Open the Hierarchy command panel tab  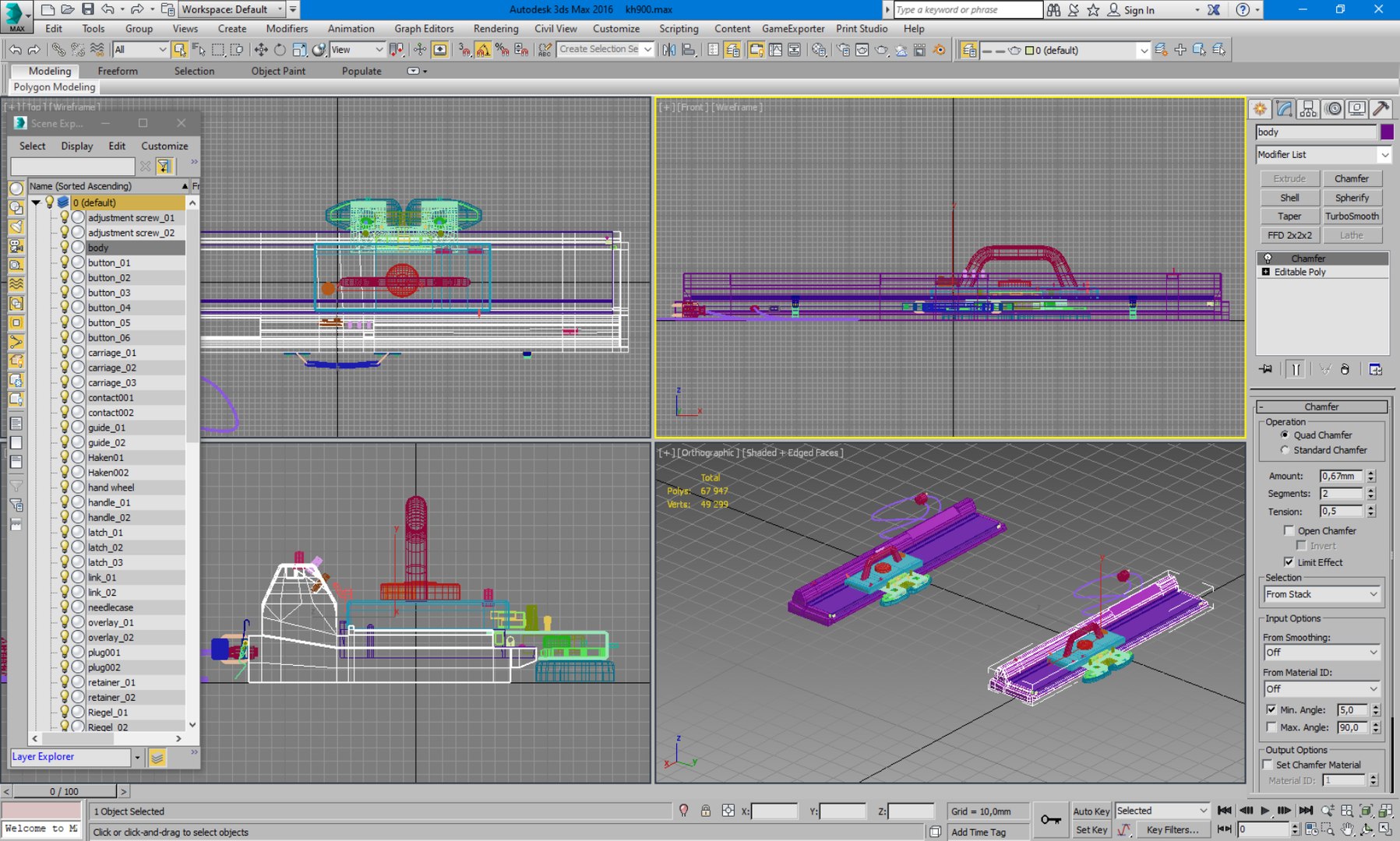coord(1308,109)
